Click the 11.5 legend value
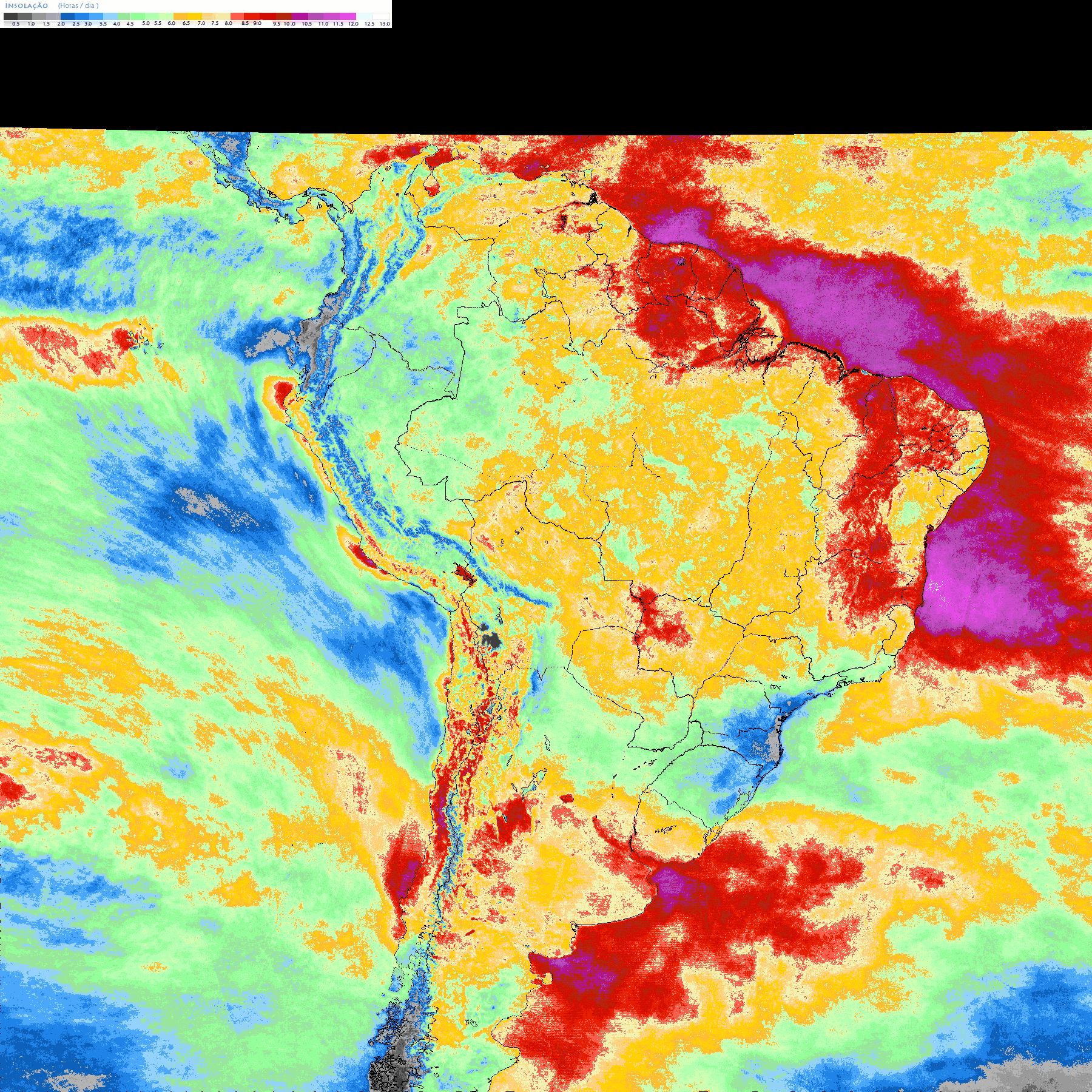 [339, 24]
